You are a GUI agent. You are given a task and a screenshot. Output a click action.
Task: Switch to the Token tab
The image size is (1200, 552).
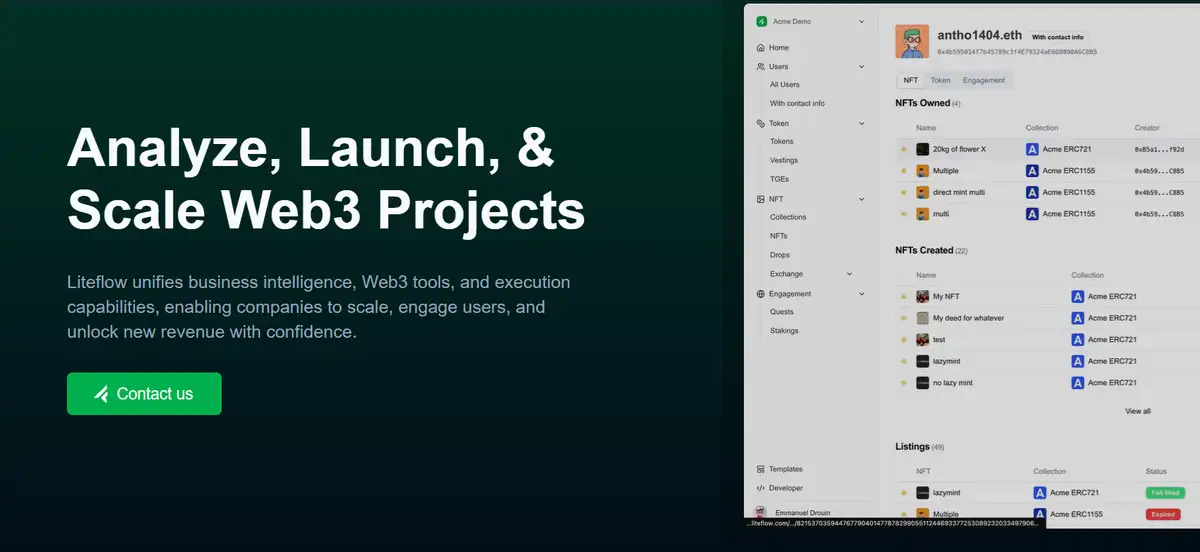pyautogui.click(x=940, y=80)
